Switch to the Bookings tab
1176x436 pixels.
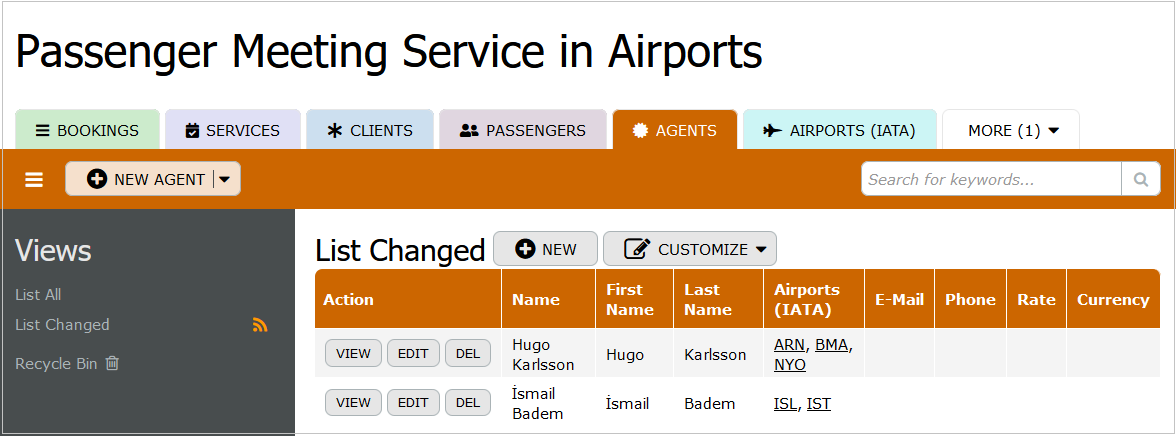point(87,131)
